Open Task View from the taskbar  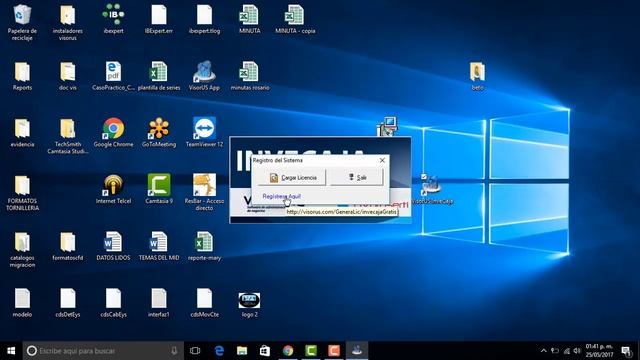point(195,351)
